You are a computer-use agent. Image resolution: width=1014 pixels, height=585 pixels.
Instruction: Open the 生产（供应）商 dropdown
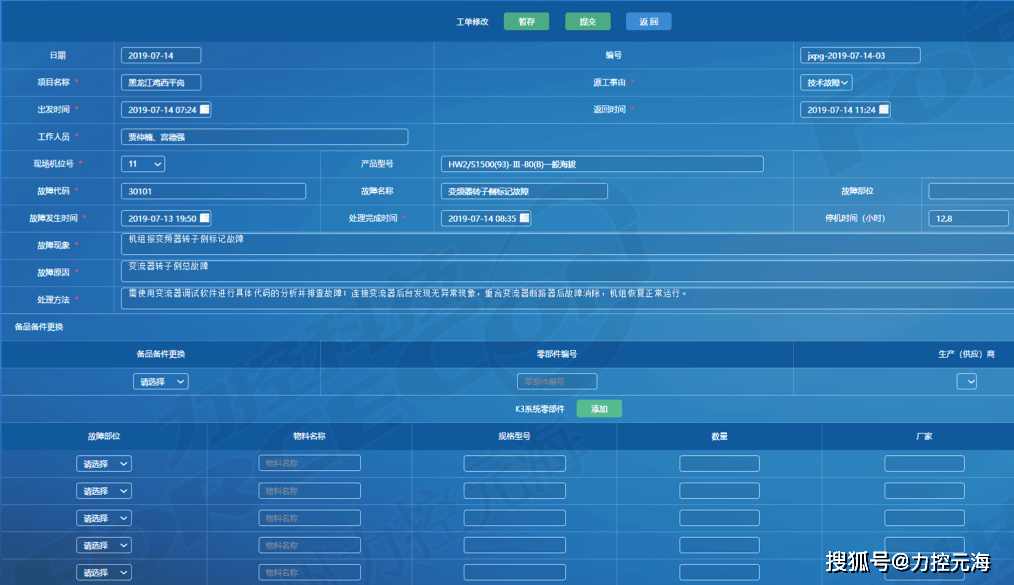point(967,381)
